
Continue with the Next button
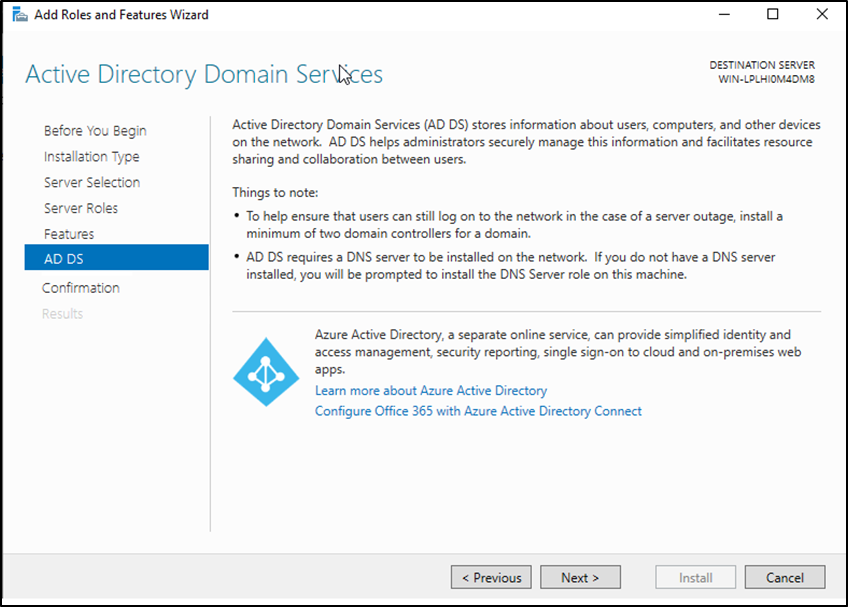pyautogui.click(x=580, y=577)
